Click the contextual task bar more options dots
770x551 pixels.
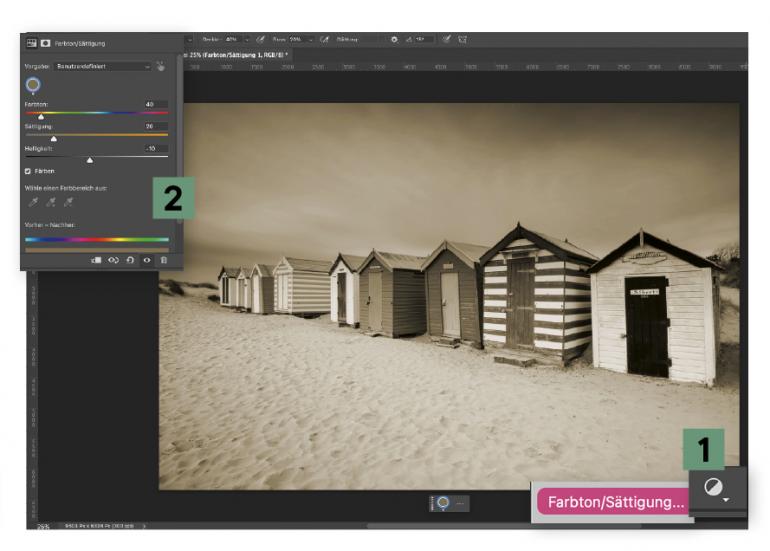[x=460, y=503]
